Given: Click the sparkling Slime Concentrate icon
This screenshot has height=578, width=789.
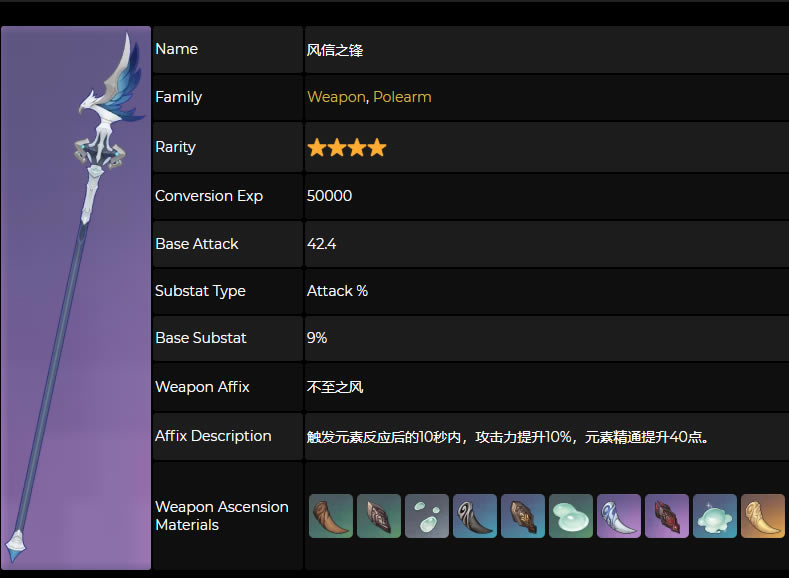Looking at the screenshot, I should tap(715, 516).
